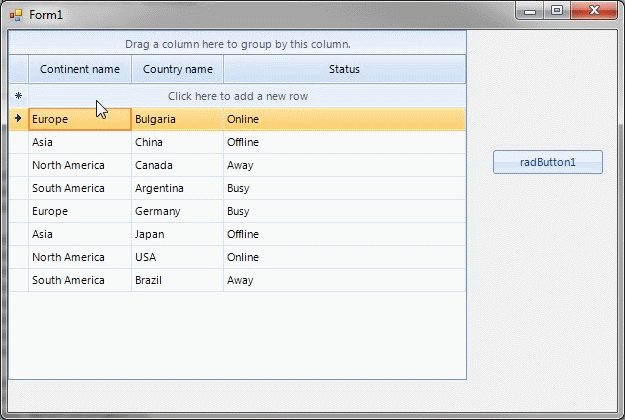Viewport: 625px width, 420px height.
Task: Select the USA row's Online status
Action: pos(344,257)
